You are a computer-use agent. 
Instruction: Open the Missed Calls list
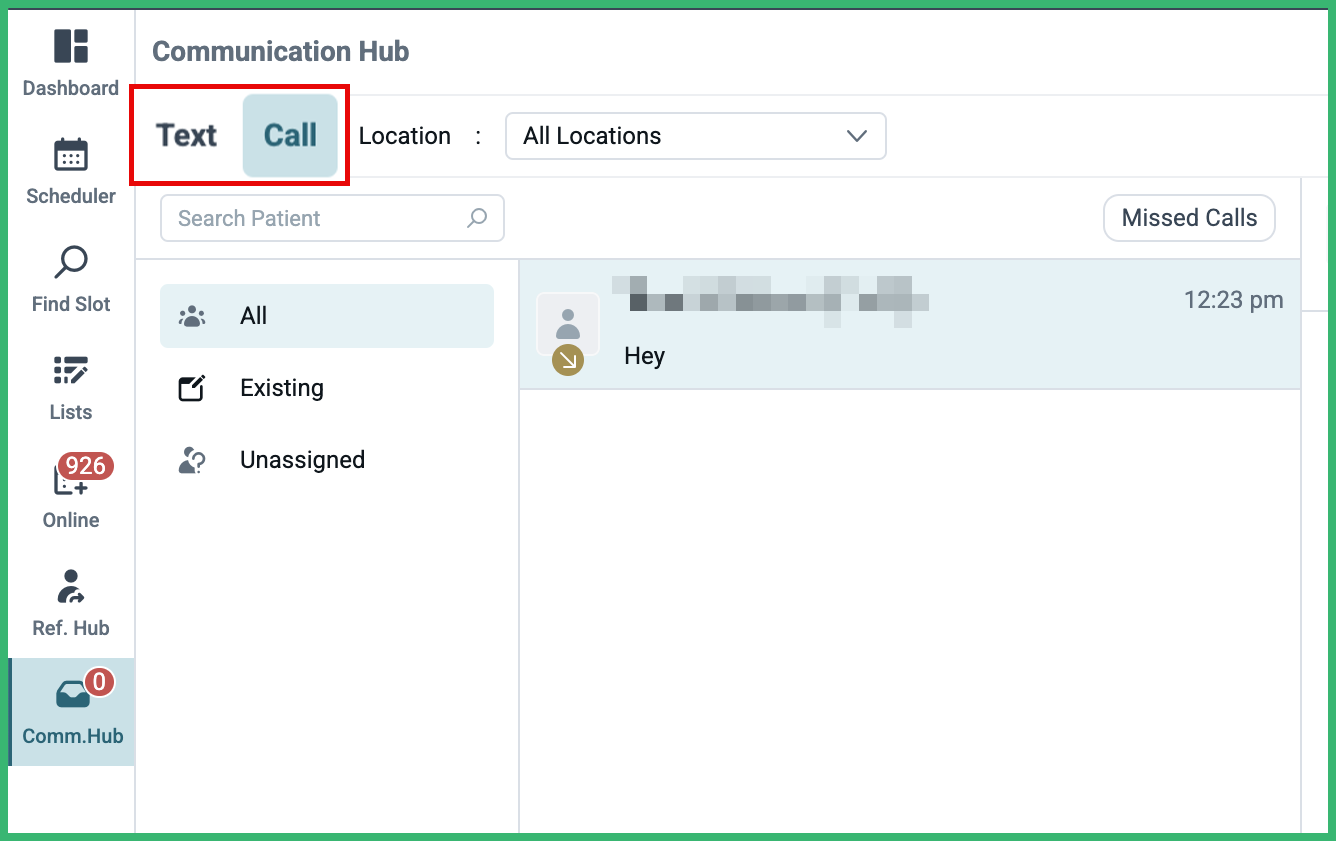click(1189, 218)
